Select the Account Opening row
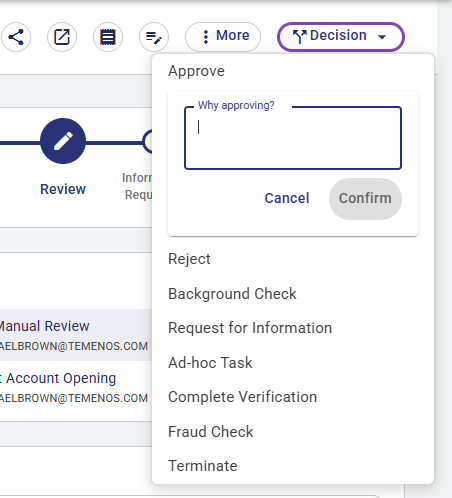452x498 pixels. (x=76, y=387)
